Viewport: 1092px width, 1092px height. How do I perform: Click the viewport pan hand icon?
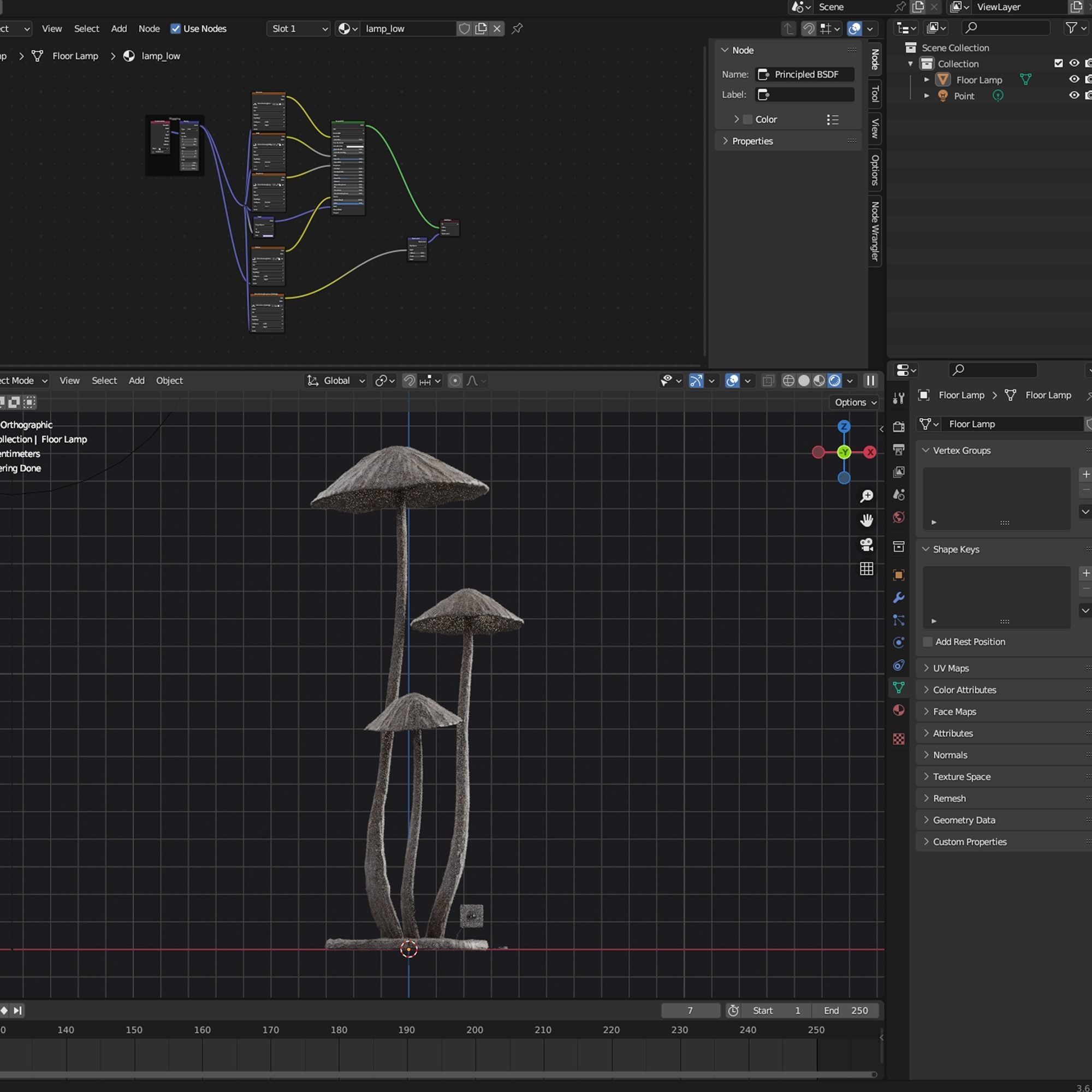pyautogui.click(x=867, y=520)
